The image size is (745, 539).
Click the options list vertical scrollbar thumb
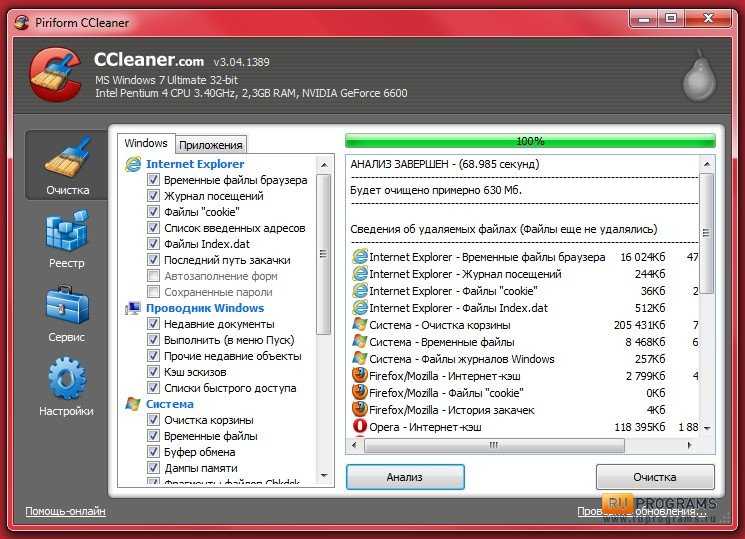[324, 254]
